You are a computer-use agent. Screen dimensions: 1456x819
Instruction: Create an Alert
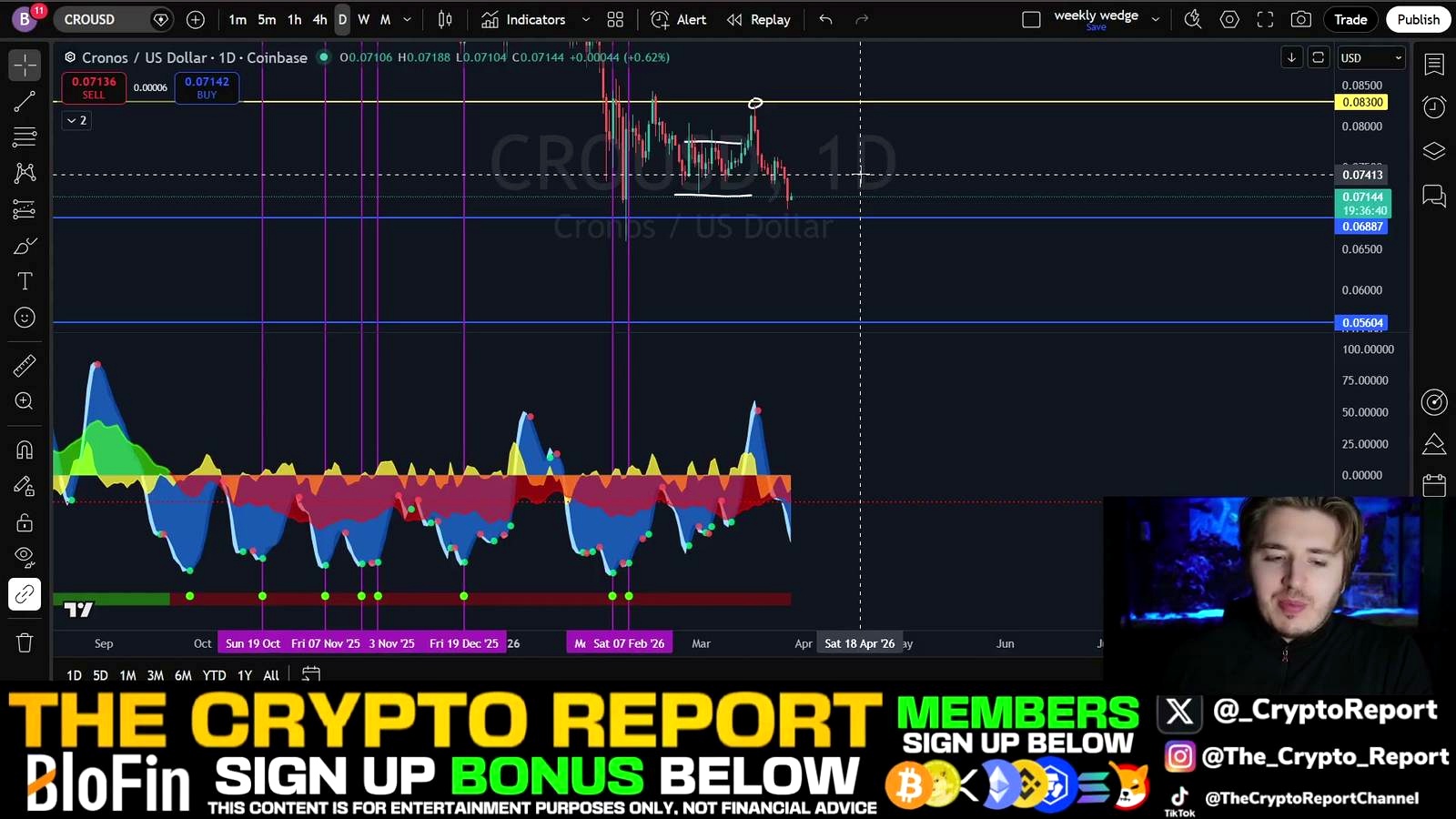(x=679, y=19)
